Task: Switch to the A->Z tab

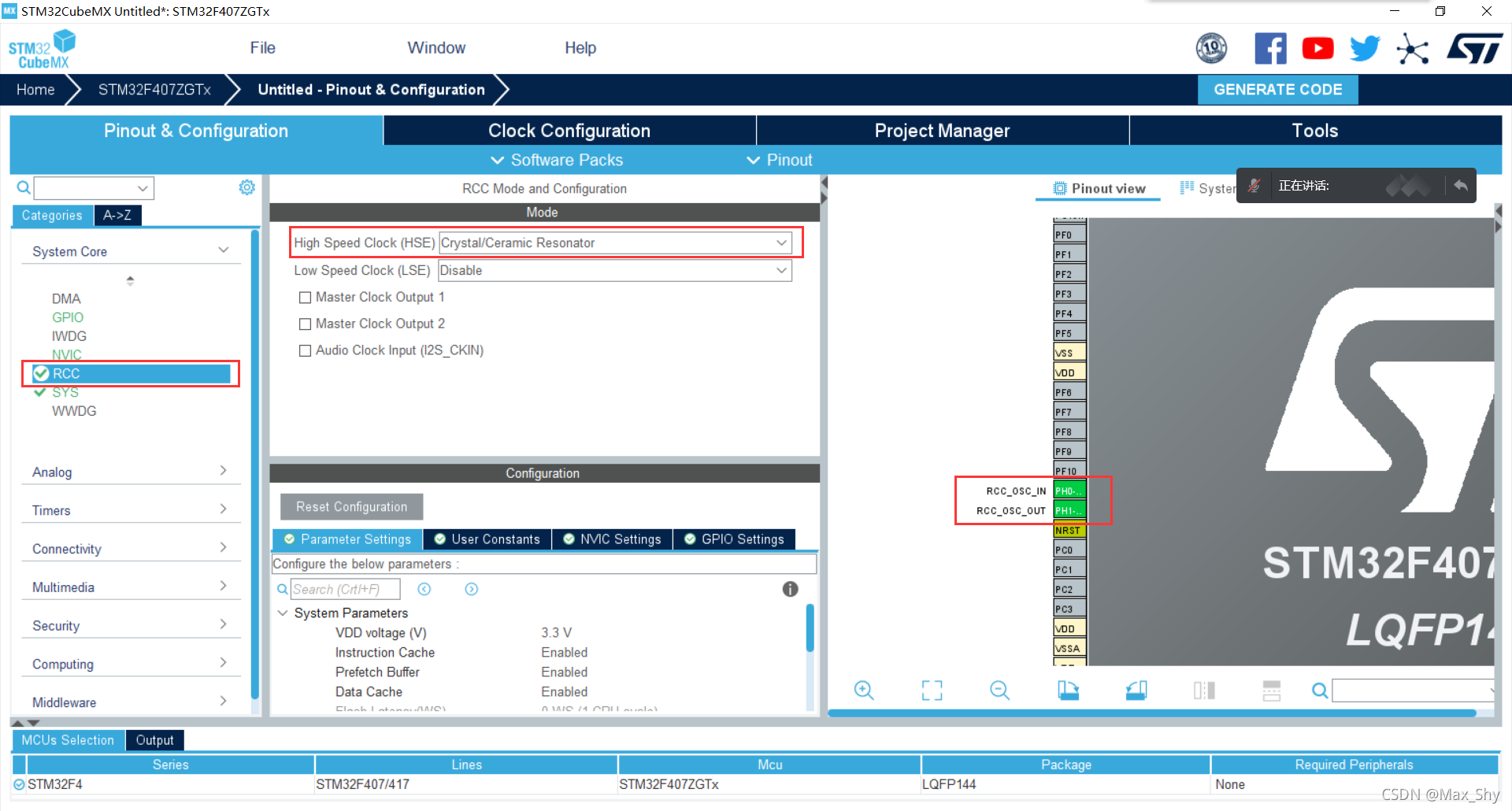Action: click(x=117, y=215)
